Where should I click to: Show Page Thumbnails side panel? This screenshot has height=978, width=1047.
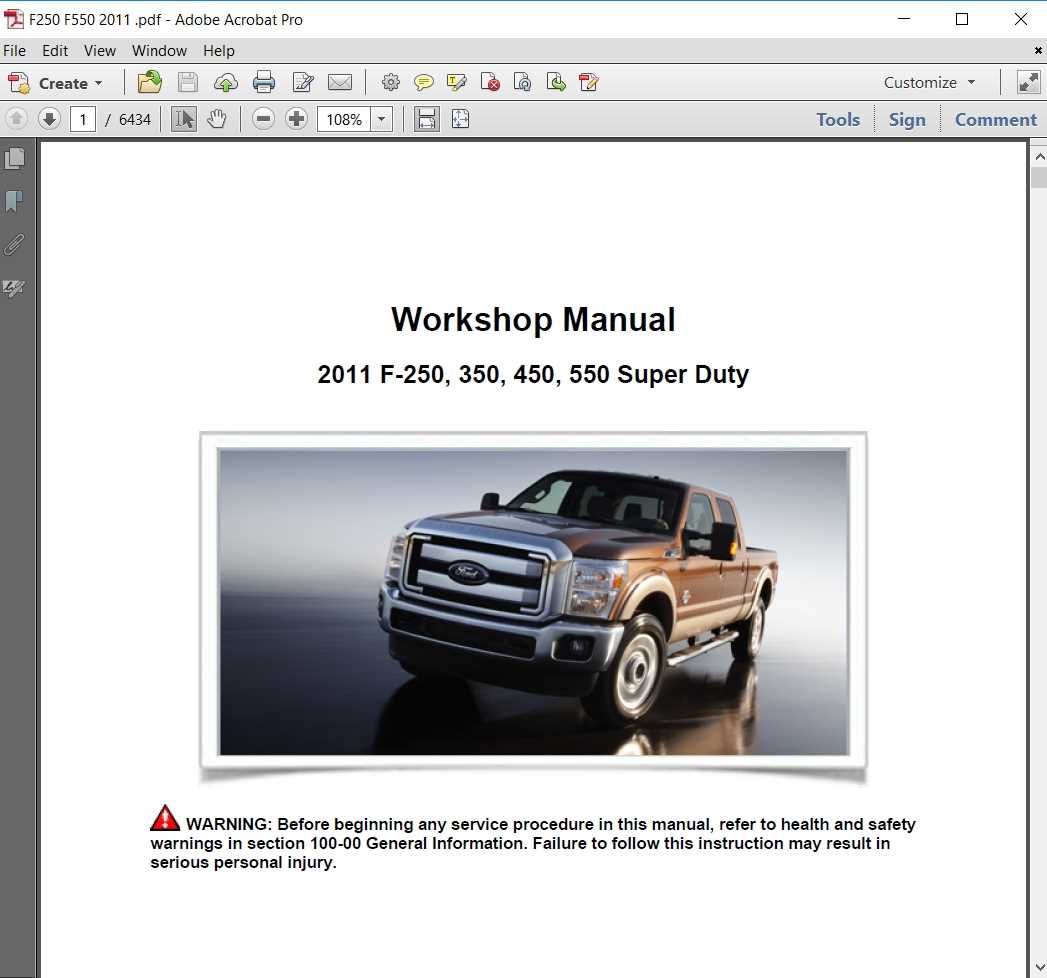point(15,158)
